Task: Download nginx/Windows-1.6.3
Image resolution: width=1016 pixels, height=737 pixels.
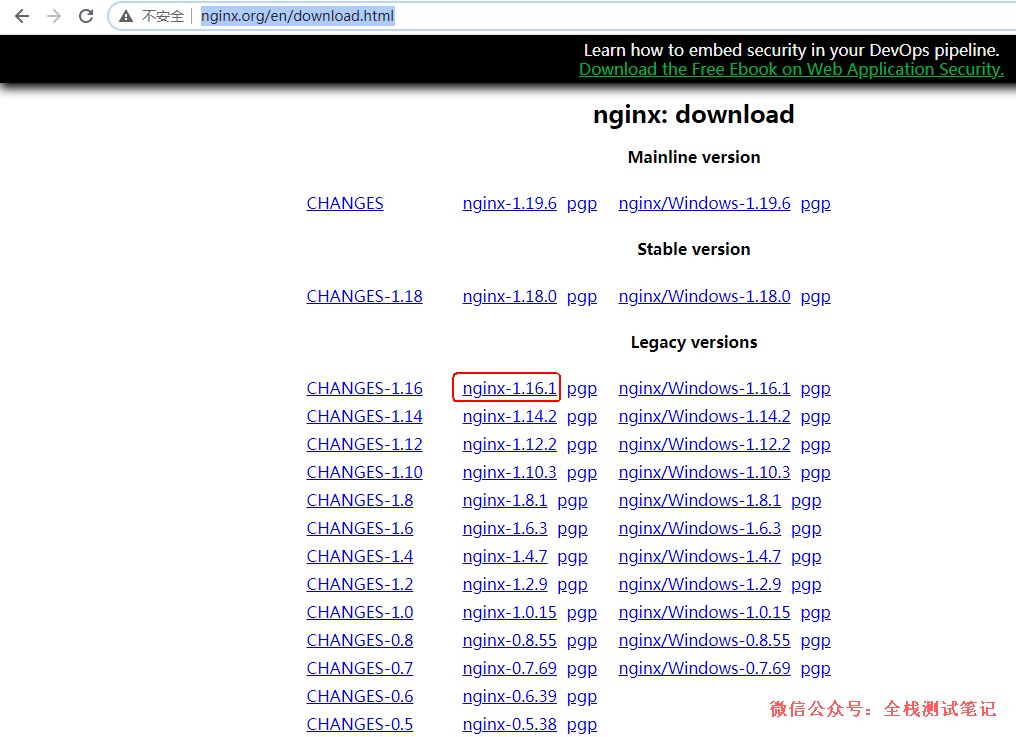Action: 700,528
